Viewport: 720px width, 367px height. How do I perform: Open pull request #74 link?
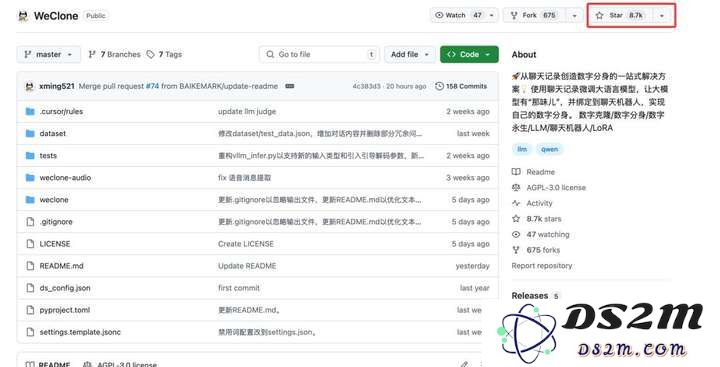pos(152,86)
